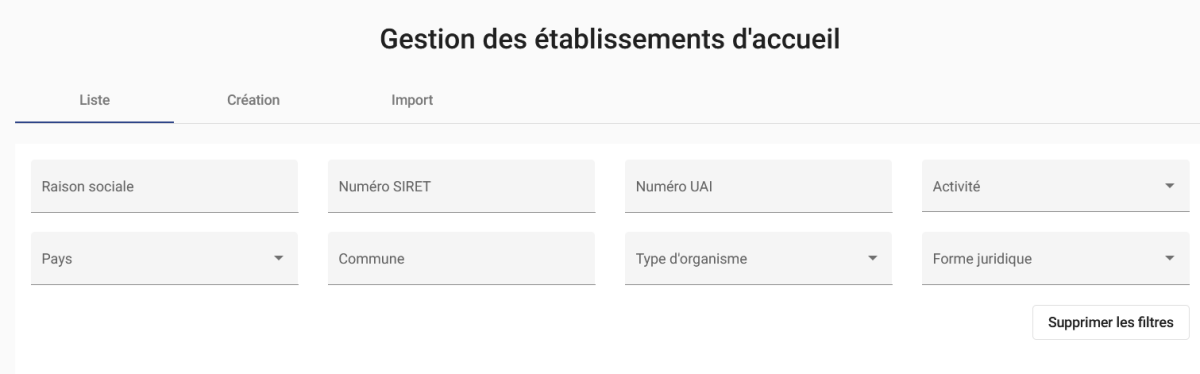Click the blue active indicator under Liste
This screenshot has height=374, width=1200.
pos(94,122)
